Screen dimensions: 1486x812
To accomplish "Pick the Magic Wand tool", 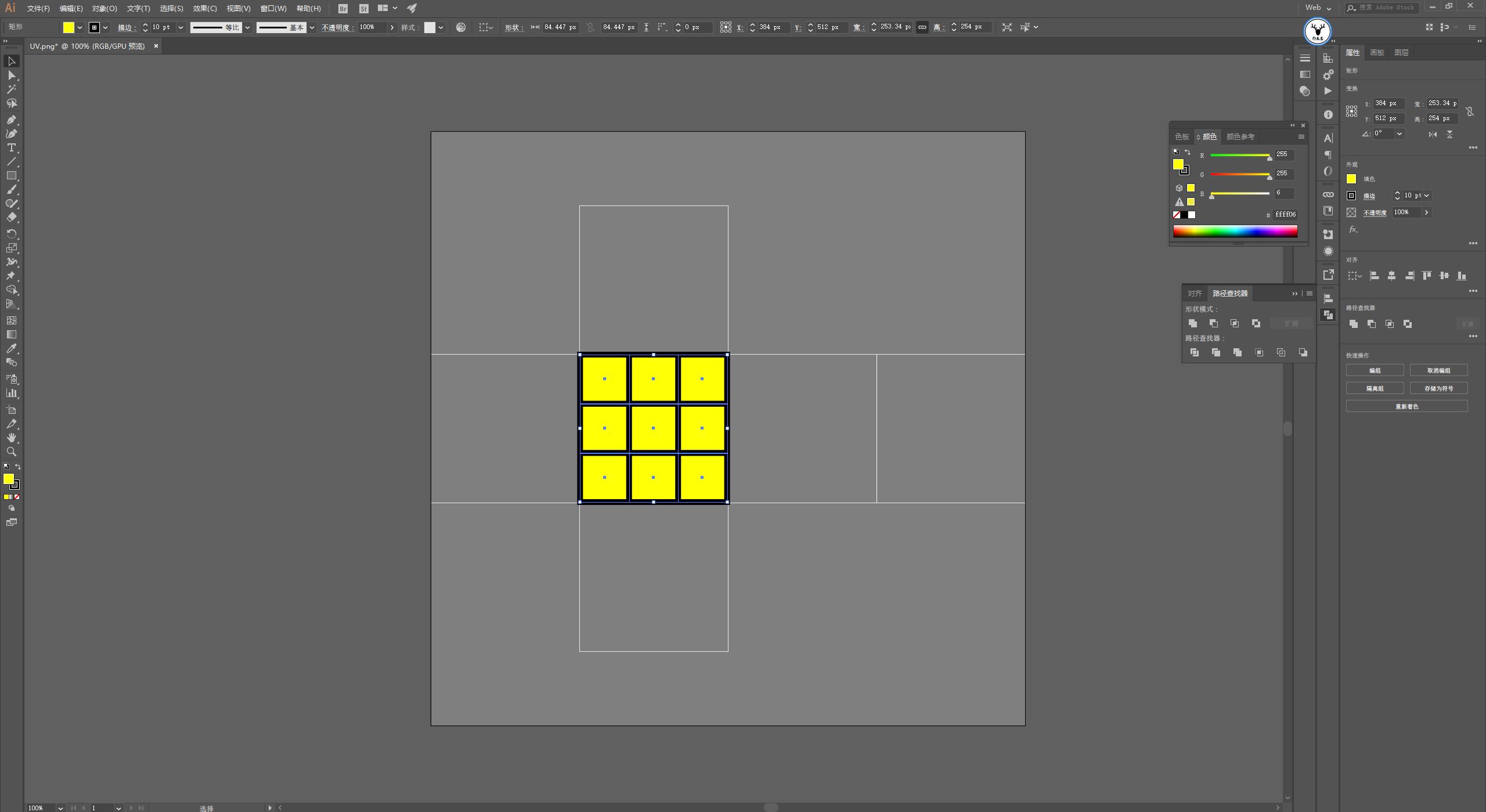I will pos(11,89).
